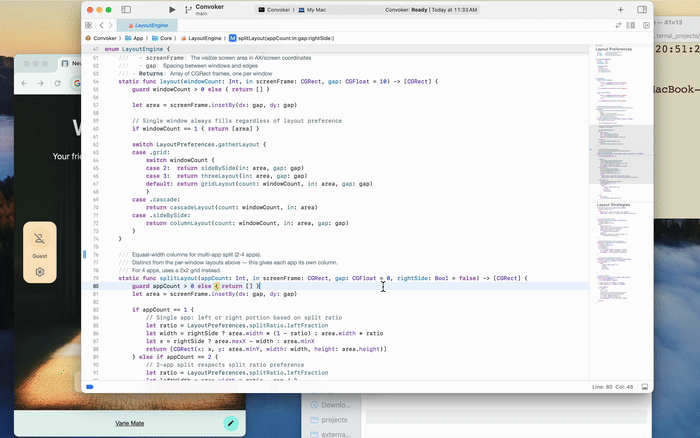
Task: Toggle the debug area button in the status bar
Action: (x=645, y=387)
